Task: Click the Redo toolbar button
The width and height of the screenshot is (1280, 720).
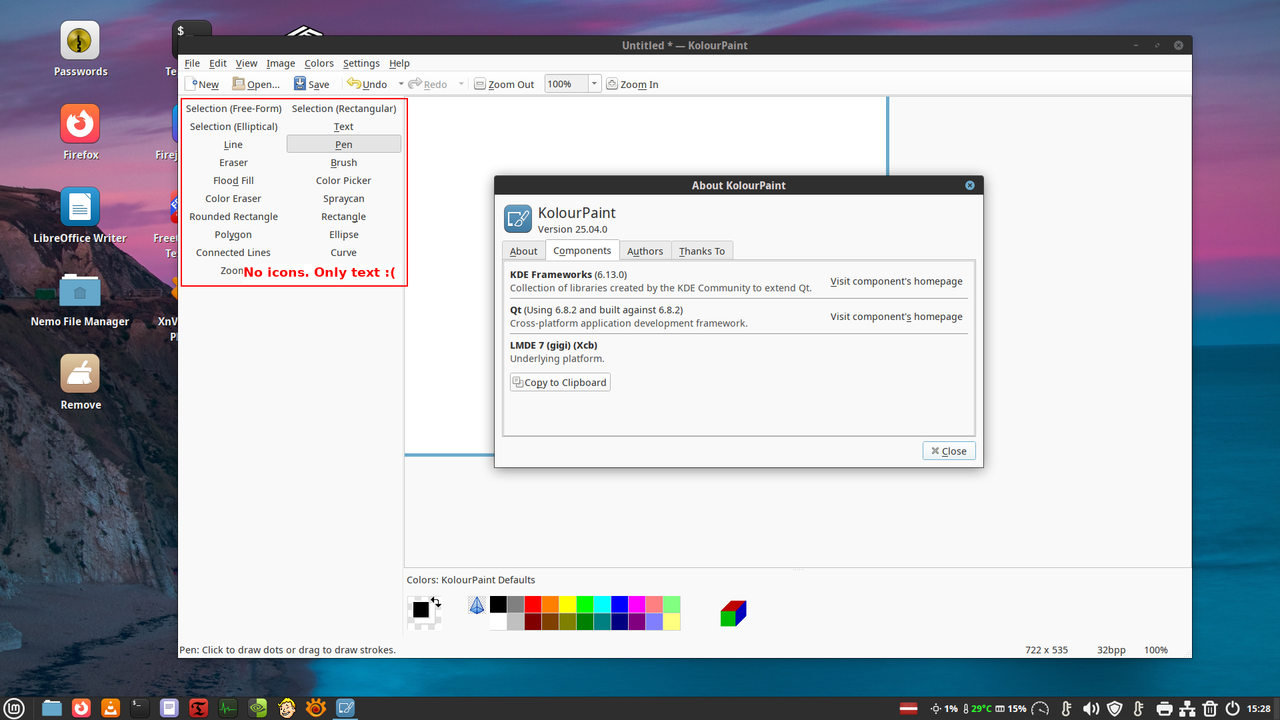Action: [x=427, y=84]
